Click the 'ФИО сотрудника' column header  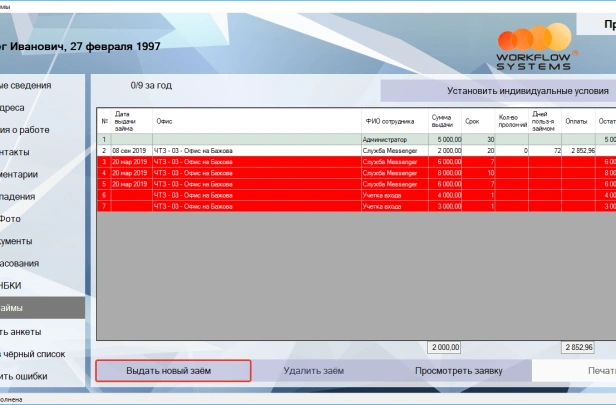click(394, 121)
